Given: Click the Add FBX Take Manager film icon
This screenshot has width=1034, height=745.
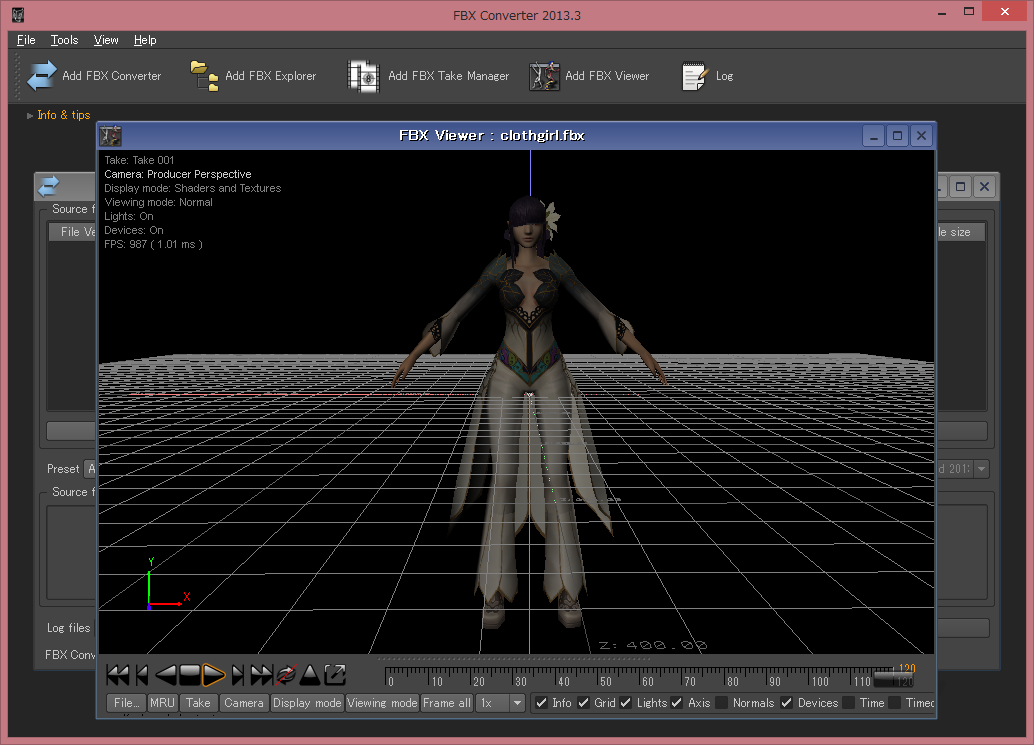Looking at the screenshot, I should 364,76.
